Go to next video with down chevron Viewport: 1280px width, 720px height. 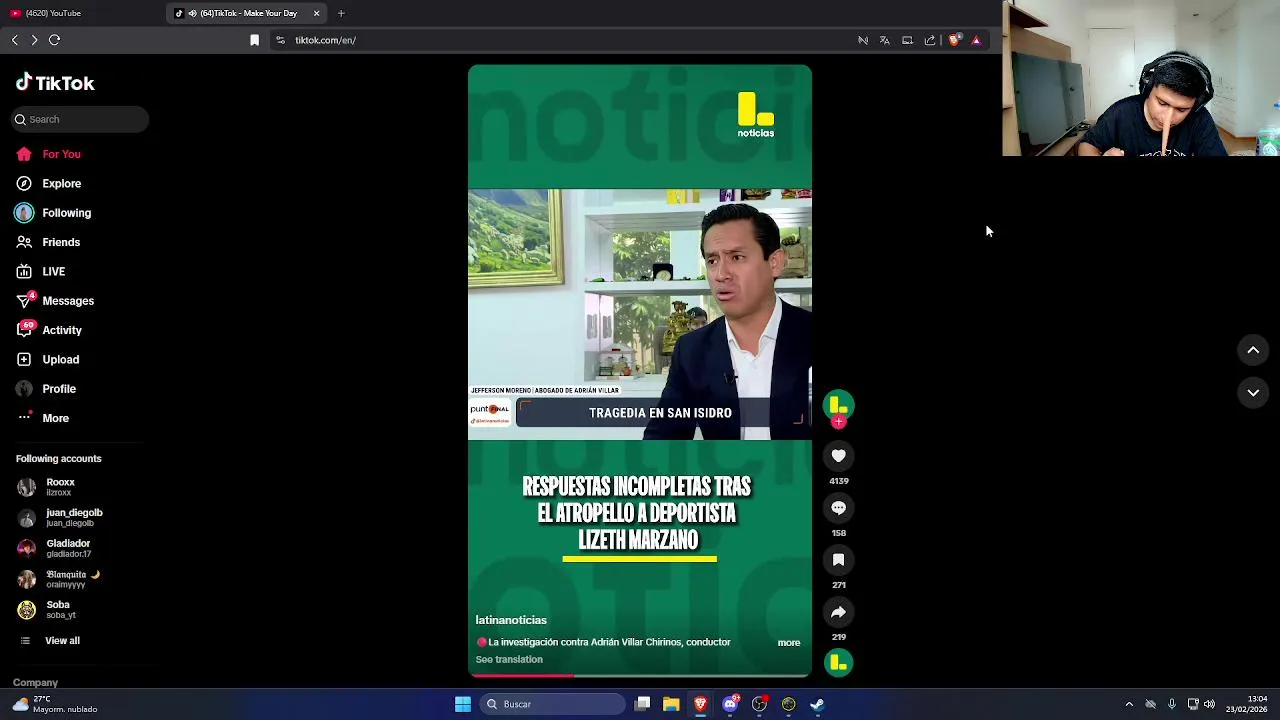pyautogui.click(x=1253, y=393)
